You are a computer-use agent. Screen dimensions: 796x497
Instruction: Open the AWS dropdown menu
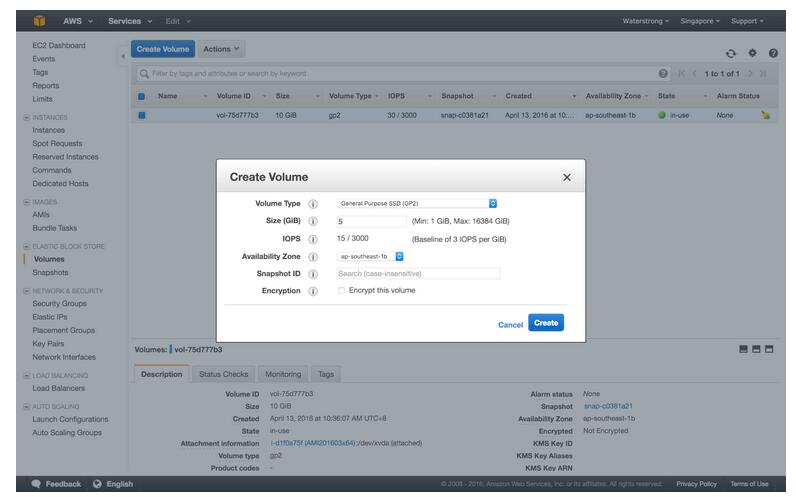(78, 21)
